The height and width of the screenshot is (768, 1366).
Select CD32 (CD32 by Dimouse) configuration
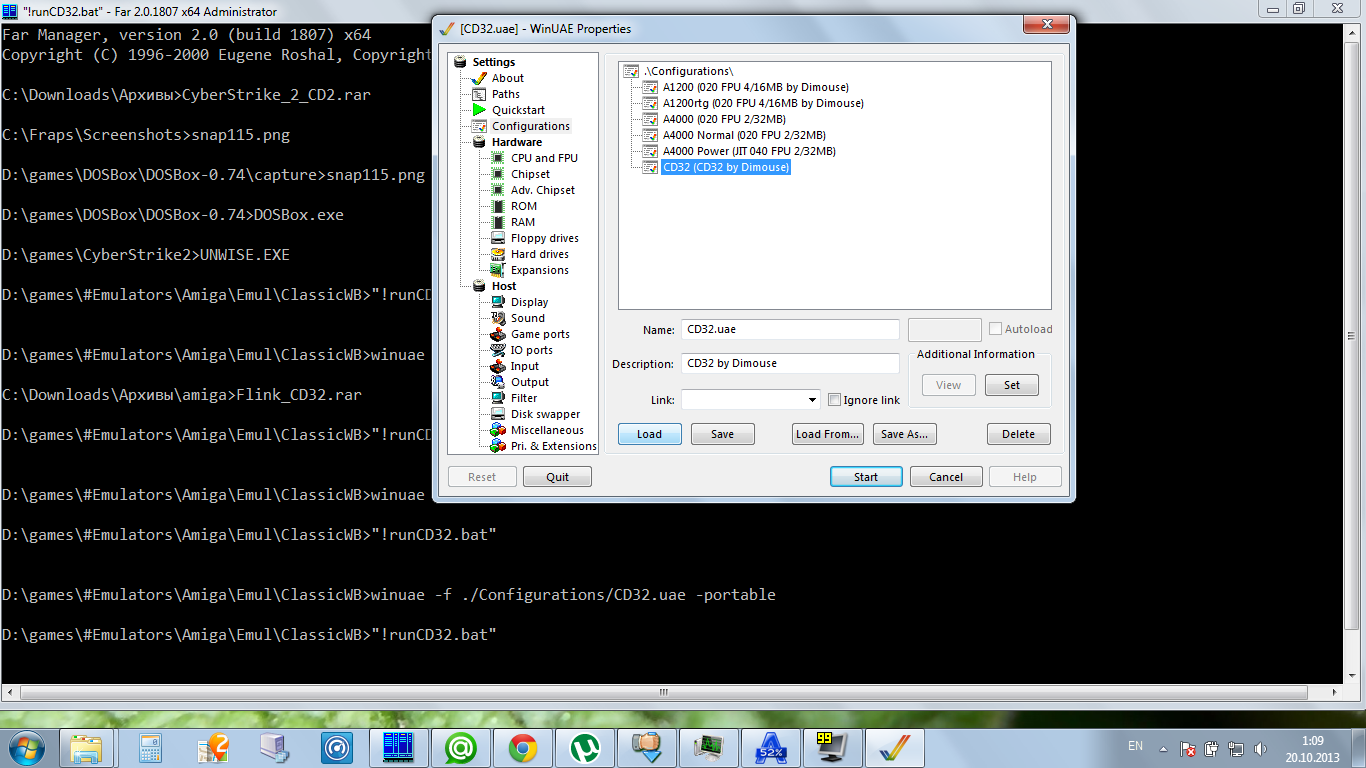(x=726, y=167)
